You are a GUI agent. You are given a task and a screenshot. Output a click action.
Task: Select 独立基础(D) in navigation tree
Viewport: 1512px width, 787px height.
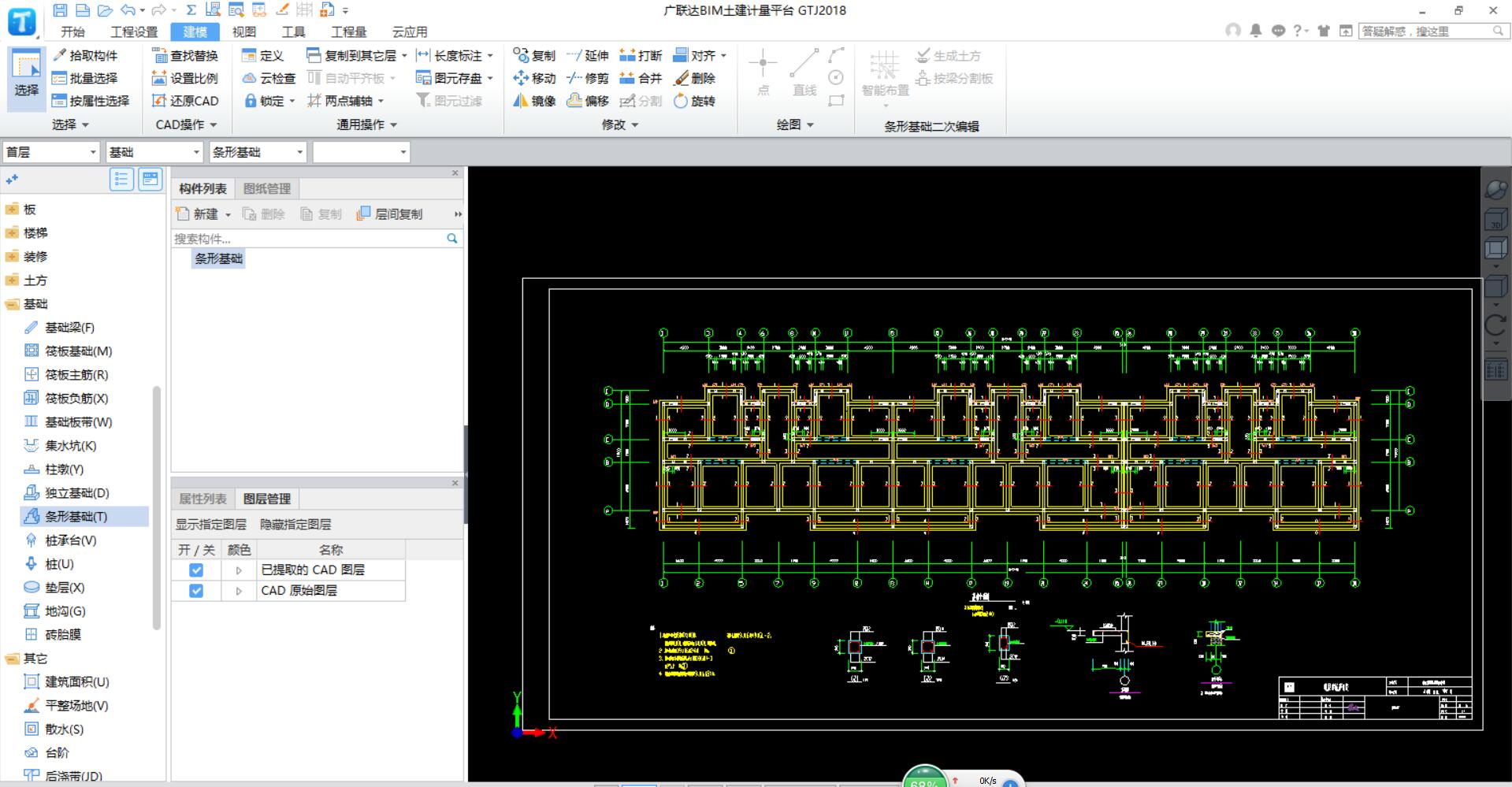(x=68, y=493)
